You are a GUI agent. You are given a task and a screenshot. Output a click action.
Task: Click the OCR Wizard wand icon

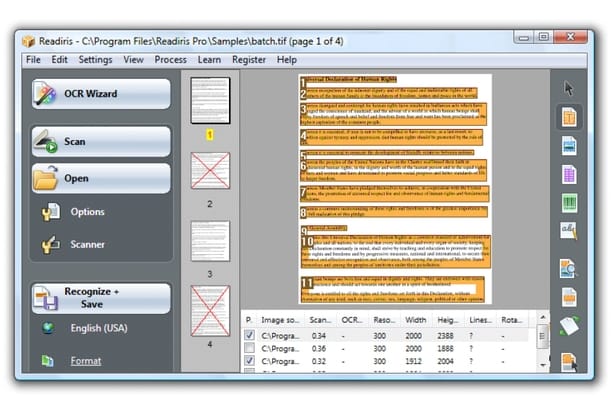(x=45, y=94)
